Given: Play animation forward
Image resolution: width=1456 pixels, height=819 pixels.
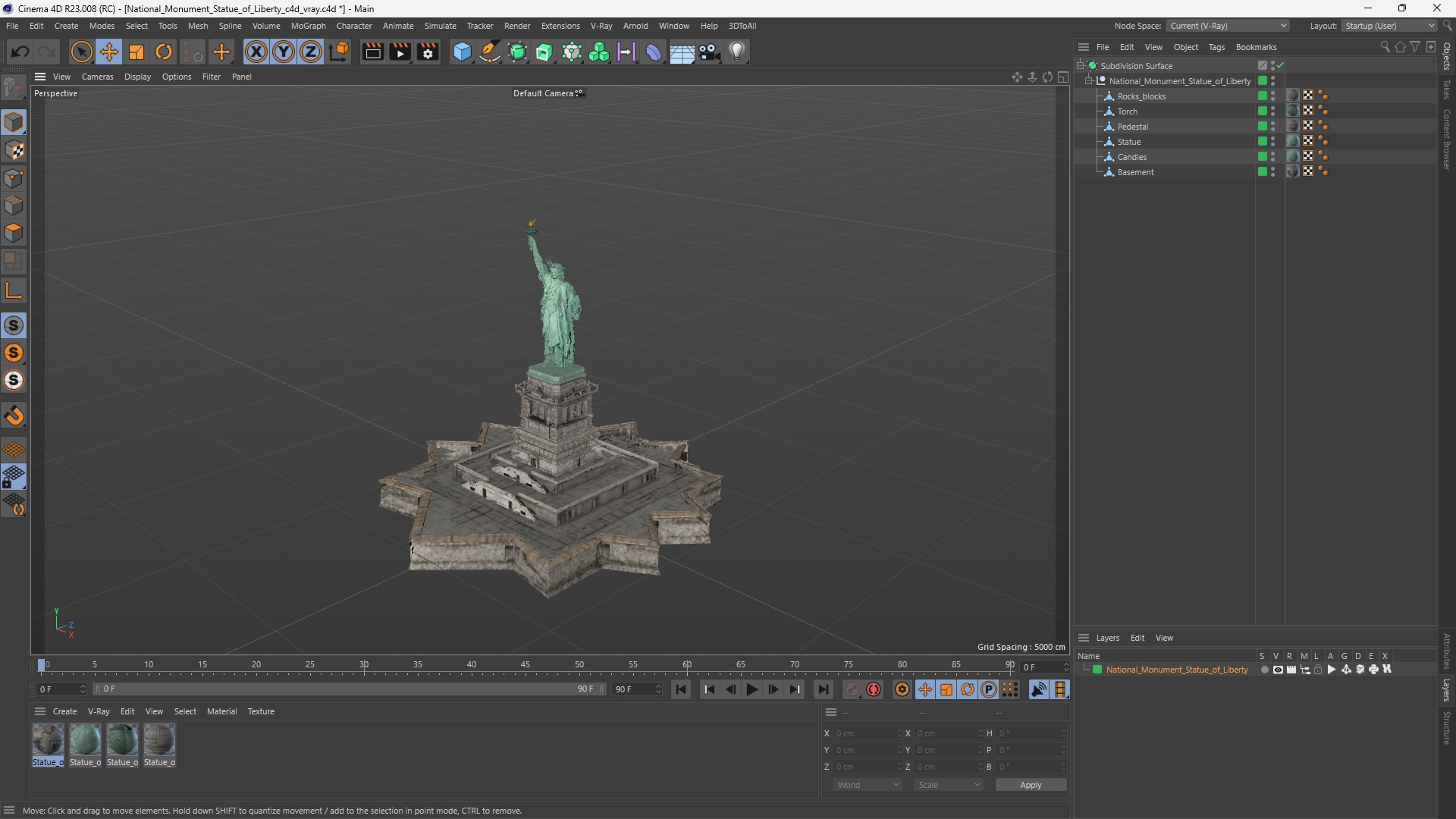Looking at the screenshot, I should click(x=752, y=689).
